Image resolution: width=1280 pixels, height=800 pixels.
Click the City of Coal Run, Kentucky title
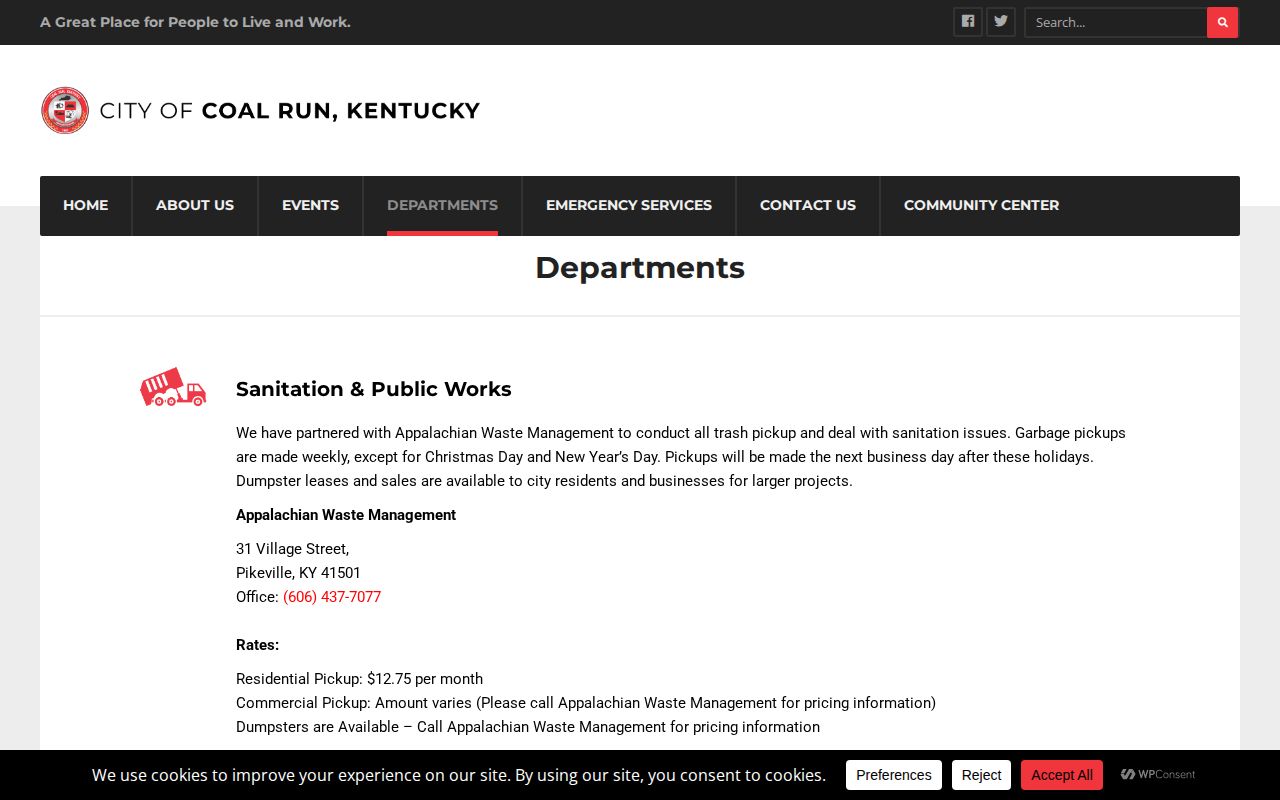click(x=290, y=111)
